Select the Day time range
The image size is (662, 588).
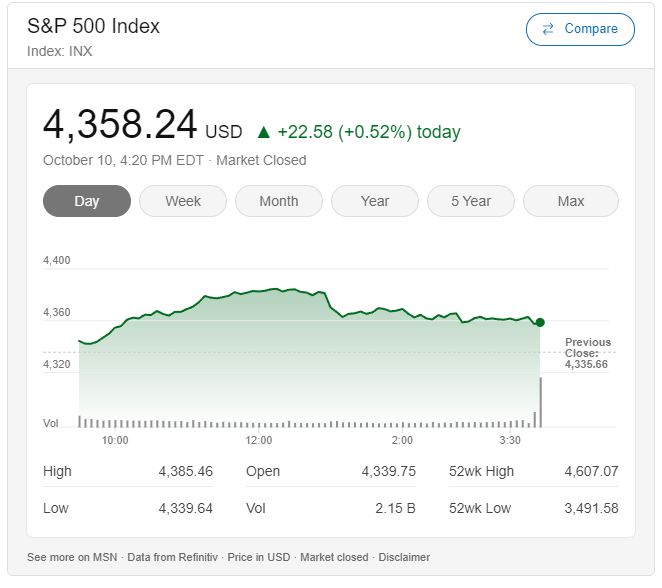point(87,201)
